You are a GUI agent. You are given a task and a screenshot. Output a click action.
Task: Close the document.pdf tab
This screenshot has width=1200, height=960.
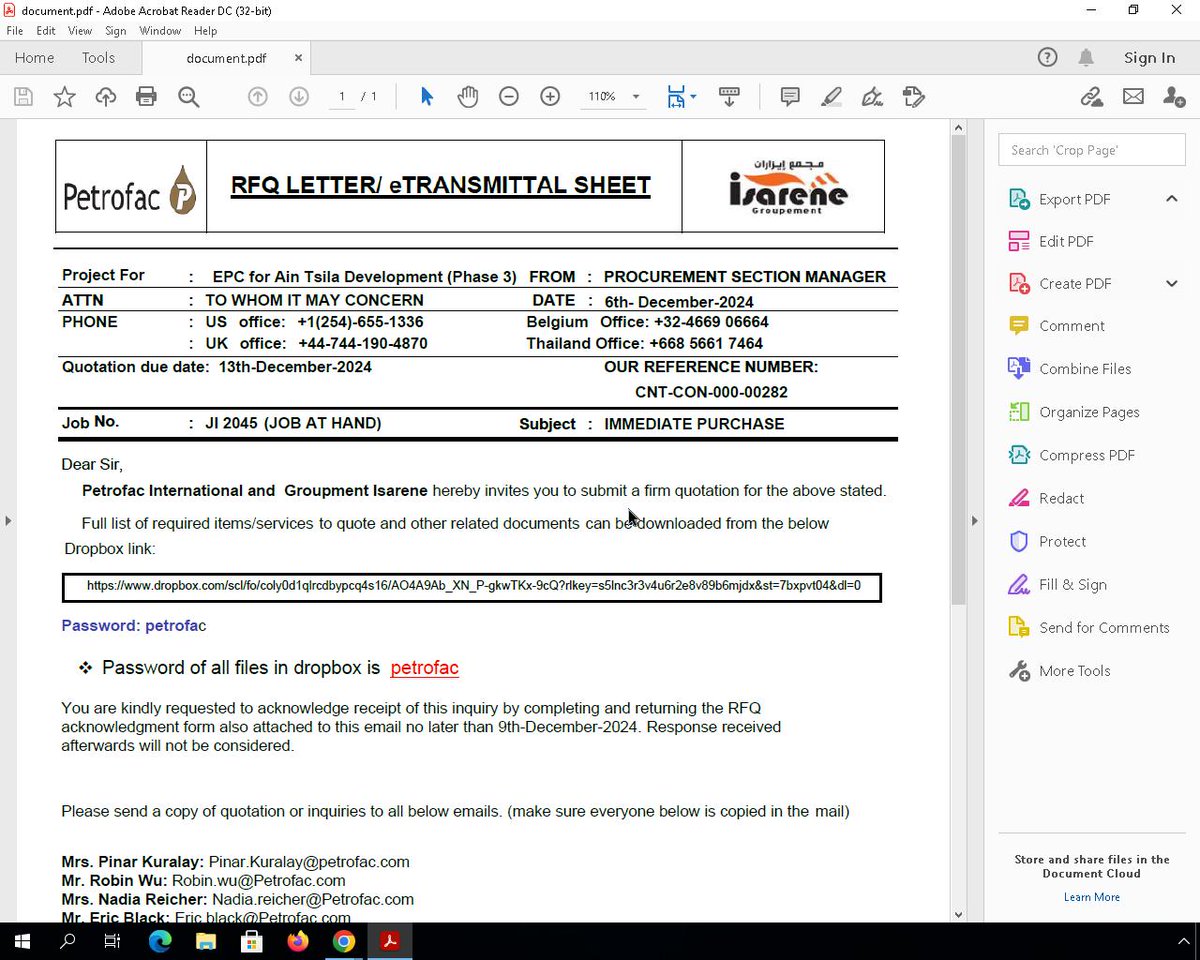pyautogui.click(x=298, y=58)
